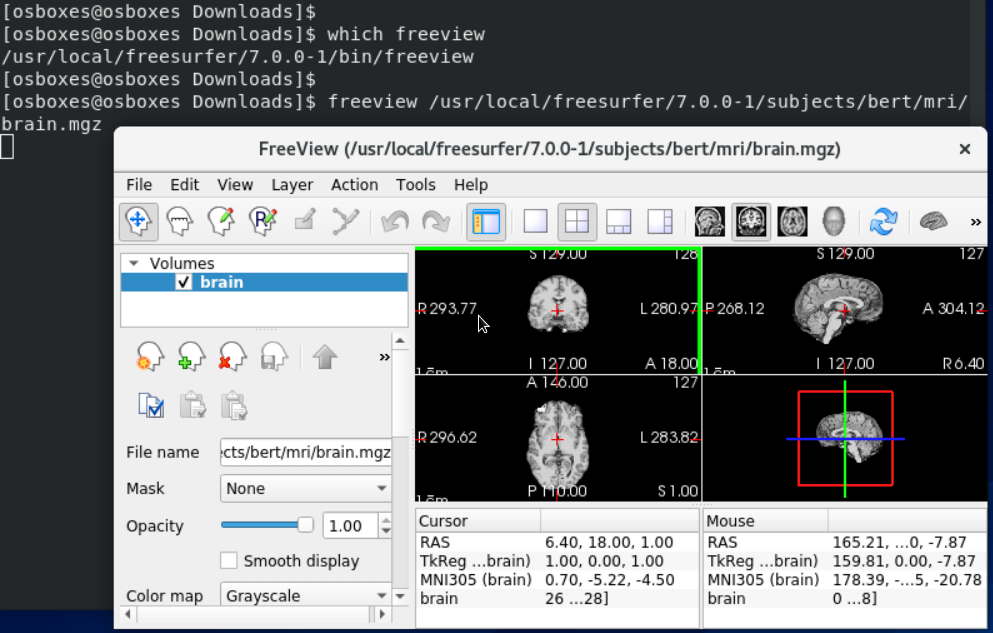This screenshot has width=993, height=633.
Task: Click the Load Volume green plus icon
Action: (190, 357)
